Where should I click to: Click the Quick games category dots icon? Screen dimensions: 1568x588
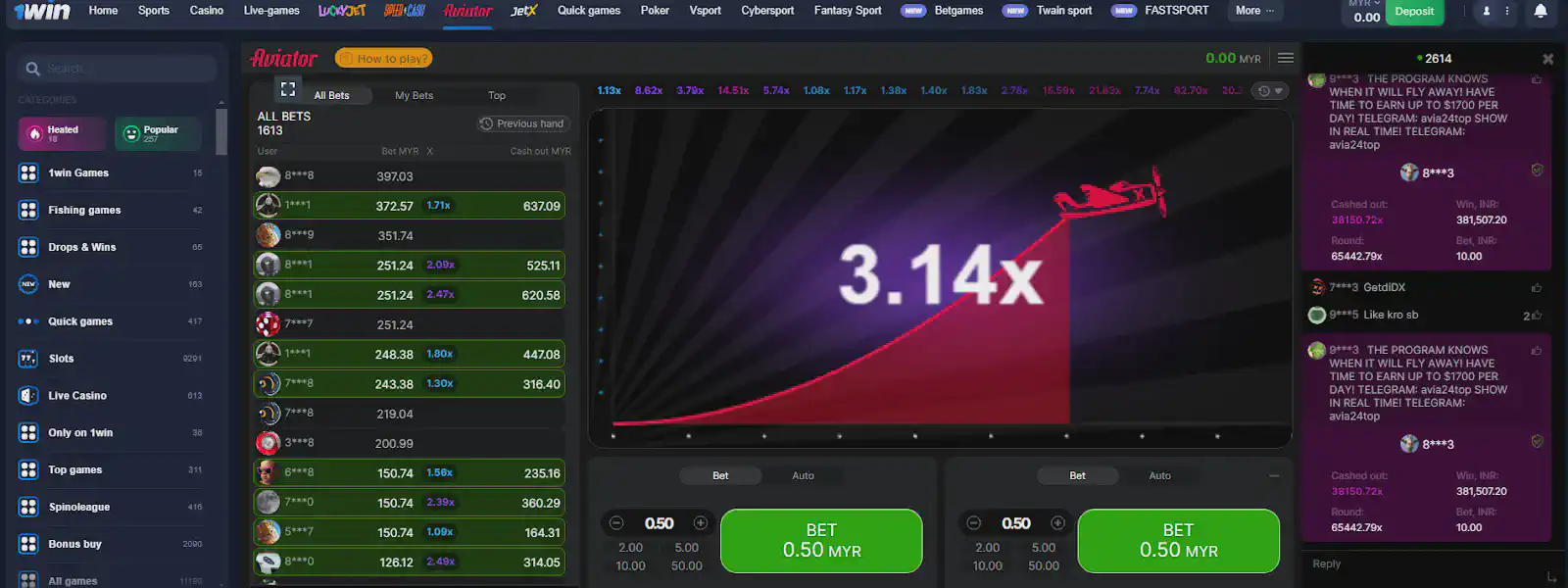28,321
